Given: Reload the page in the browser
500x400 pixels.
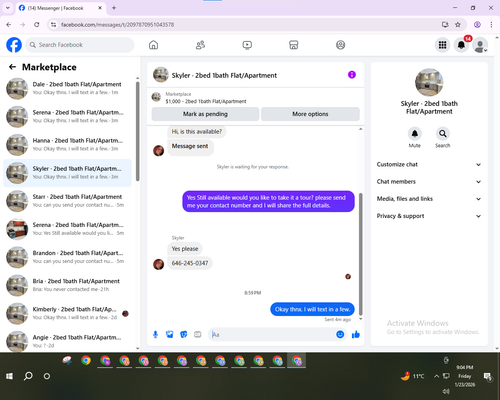Looking at the screenshot, I should pyautogui.click(x=37, y=25).
